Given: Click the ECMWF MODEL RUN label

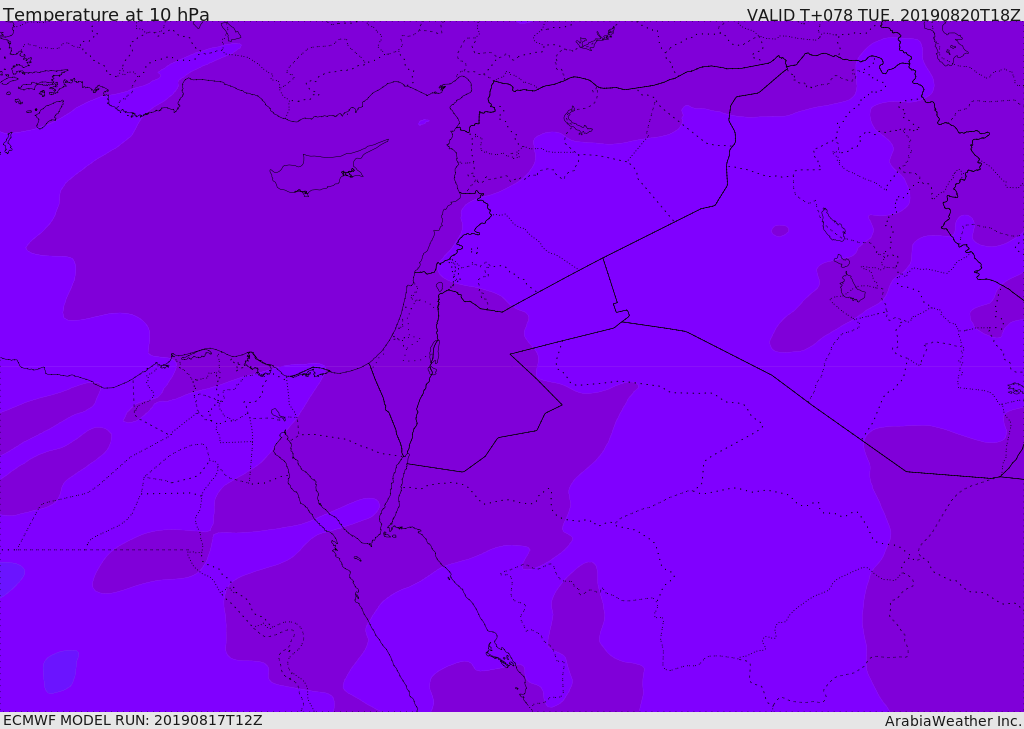Looking at the screenshot, I should click(x=132, y=720).
